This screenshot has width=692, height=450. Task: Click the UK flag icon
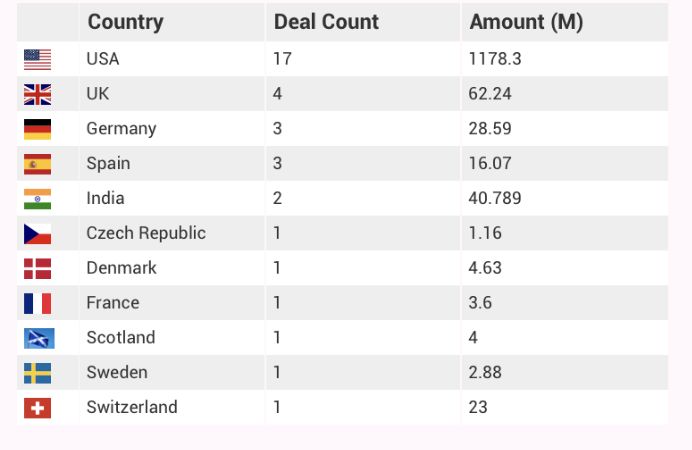37,94
